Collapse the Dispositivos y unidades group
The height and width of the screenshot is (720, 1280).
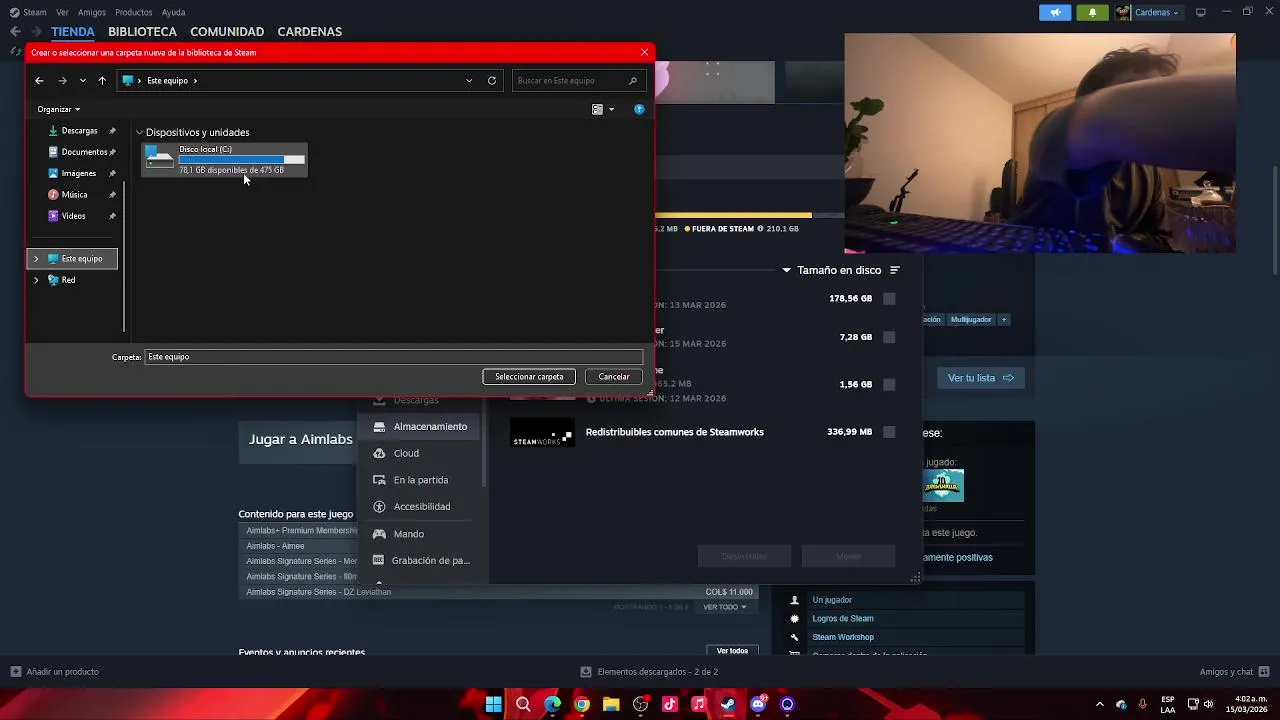[139, 132]
